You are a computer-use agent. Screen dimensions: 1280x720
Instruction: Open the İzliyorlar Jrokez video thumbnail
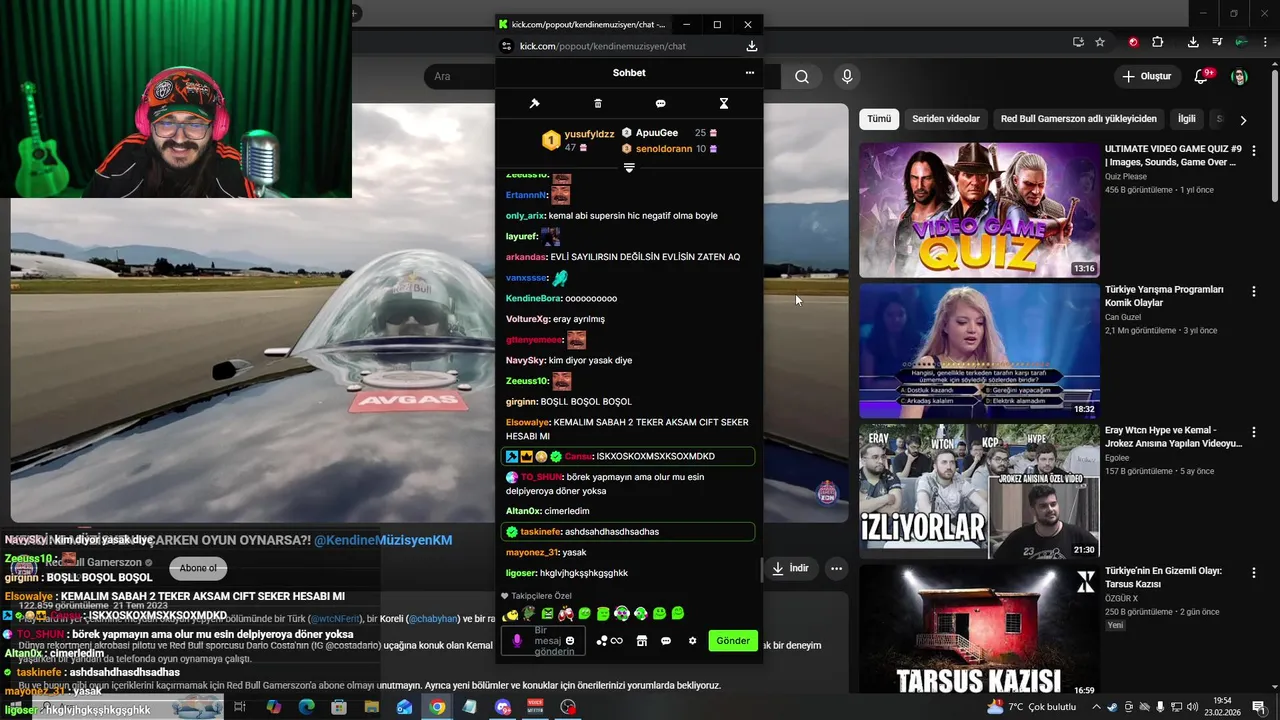[979, 492]
